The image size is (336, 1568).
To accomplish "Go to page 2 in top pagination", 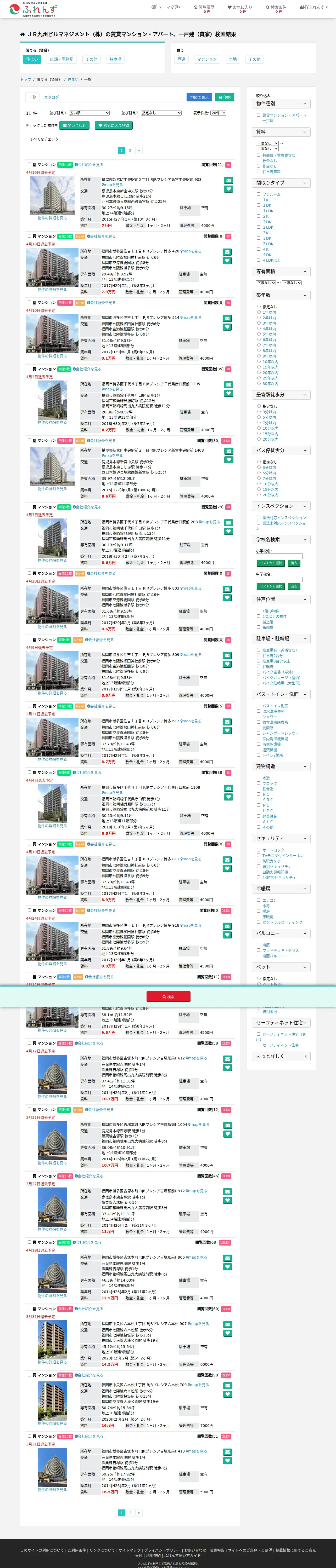I will click(130, 150).
